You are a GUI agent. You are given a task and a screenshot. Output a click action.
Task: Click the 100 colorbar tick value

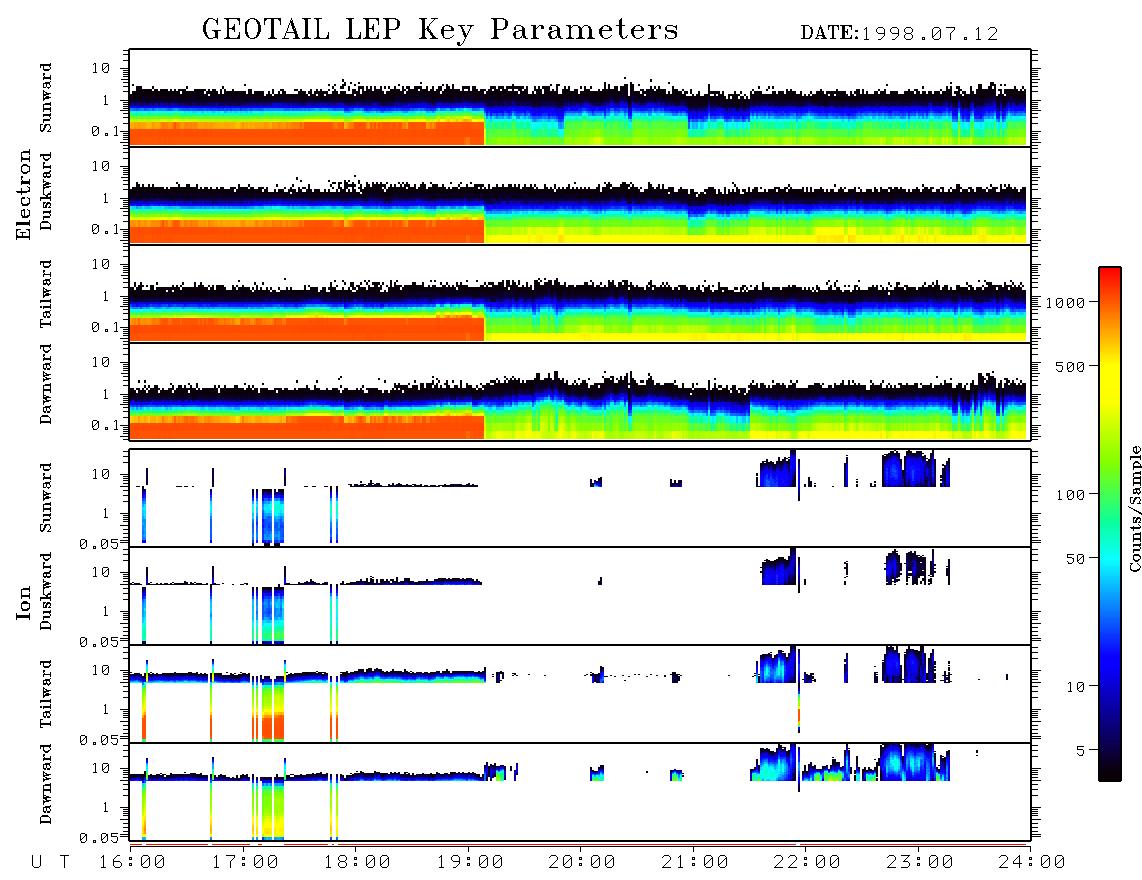[1070, 495]
